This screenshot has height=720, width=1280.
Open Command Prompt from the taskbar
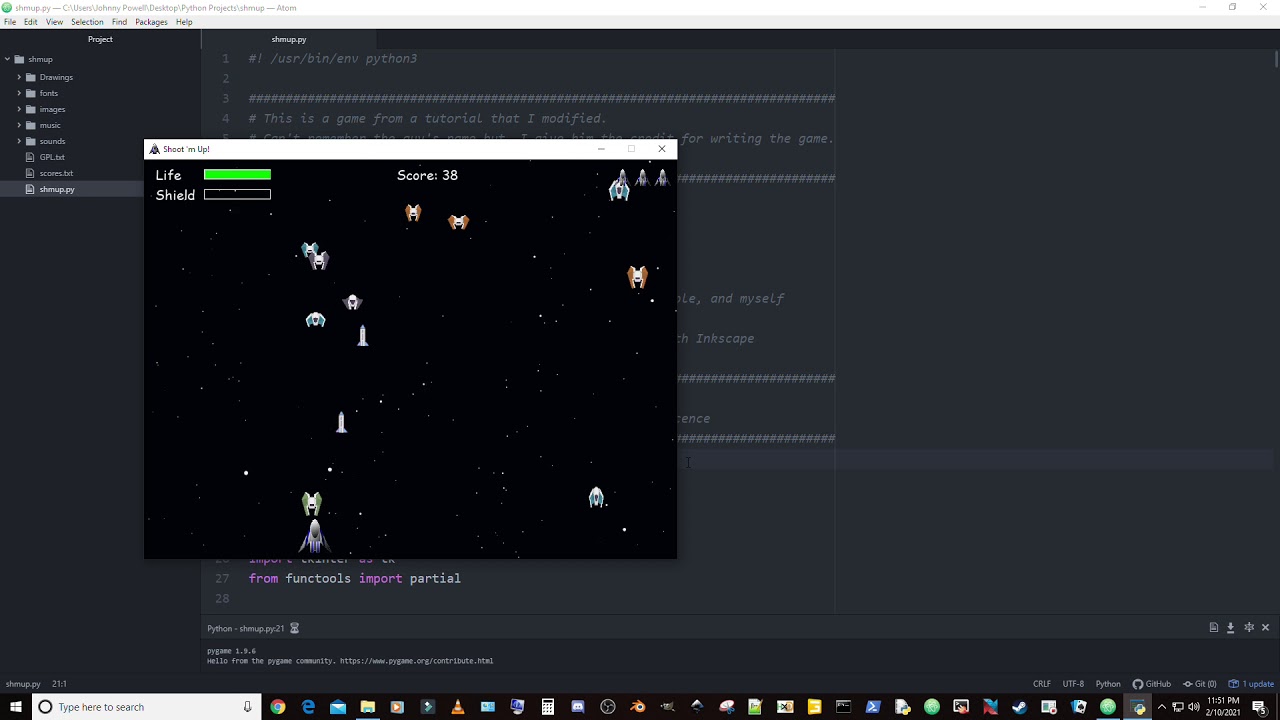click(x=843, y=707)
